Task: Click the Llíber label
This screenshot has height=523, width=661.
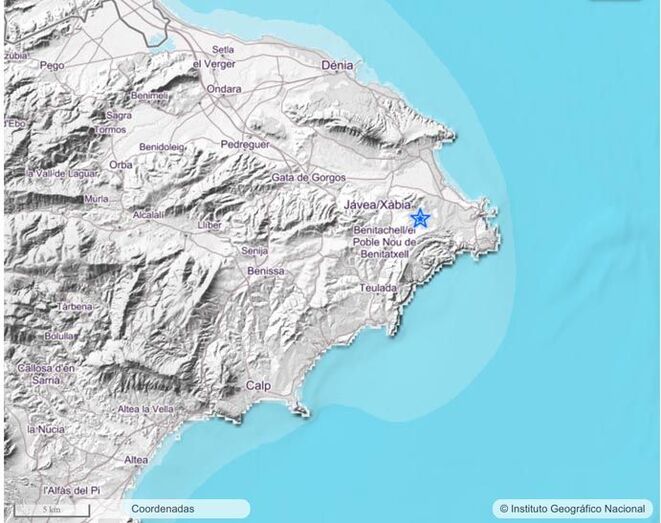Action: (210, 225)
